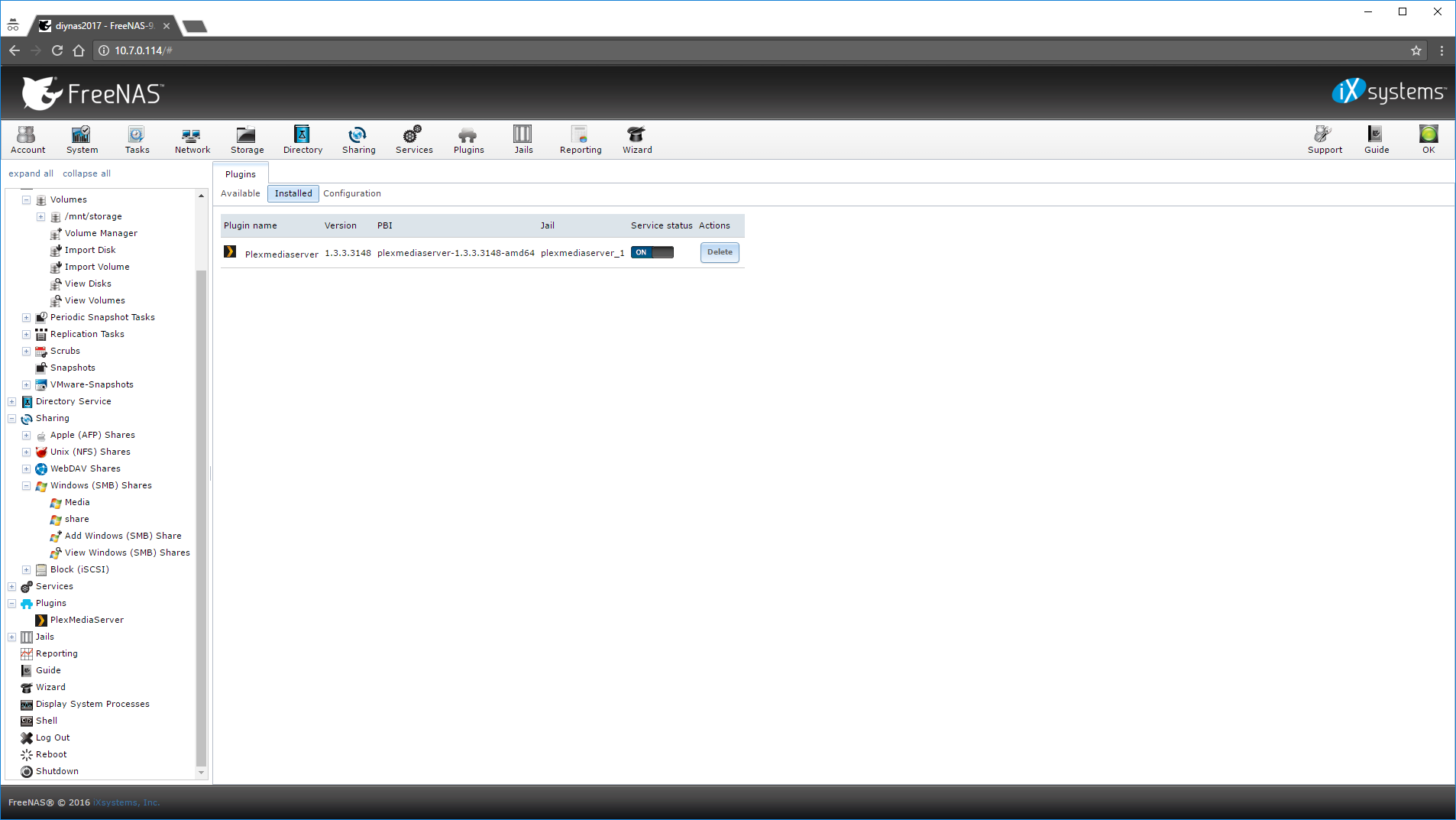Viewport: 1456px width, 820px height.
Task: Select the Plugins panel tab
Action: [241, 174]
